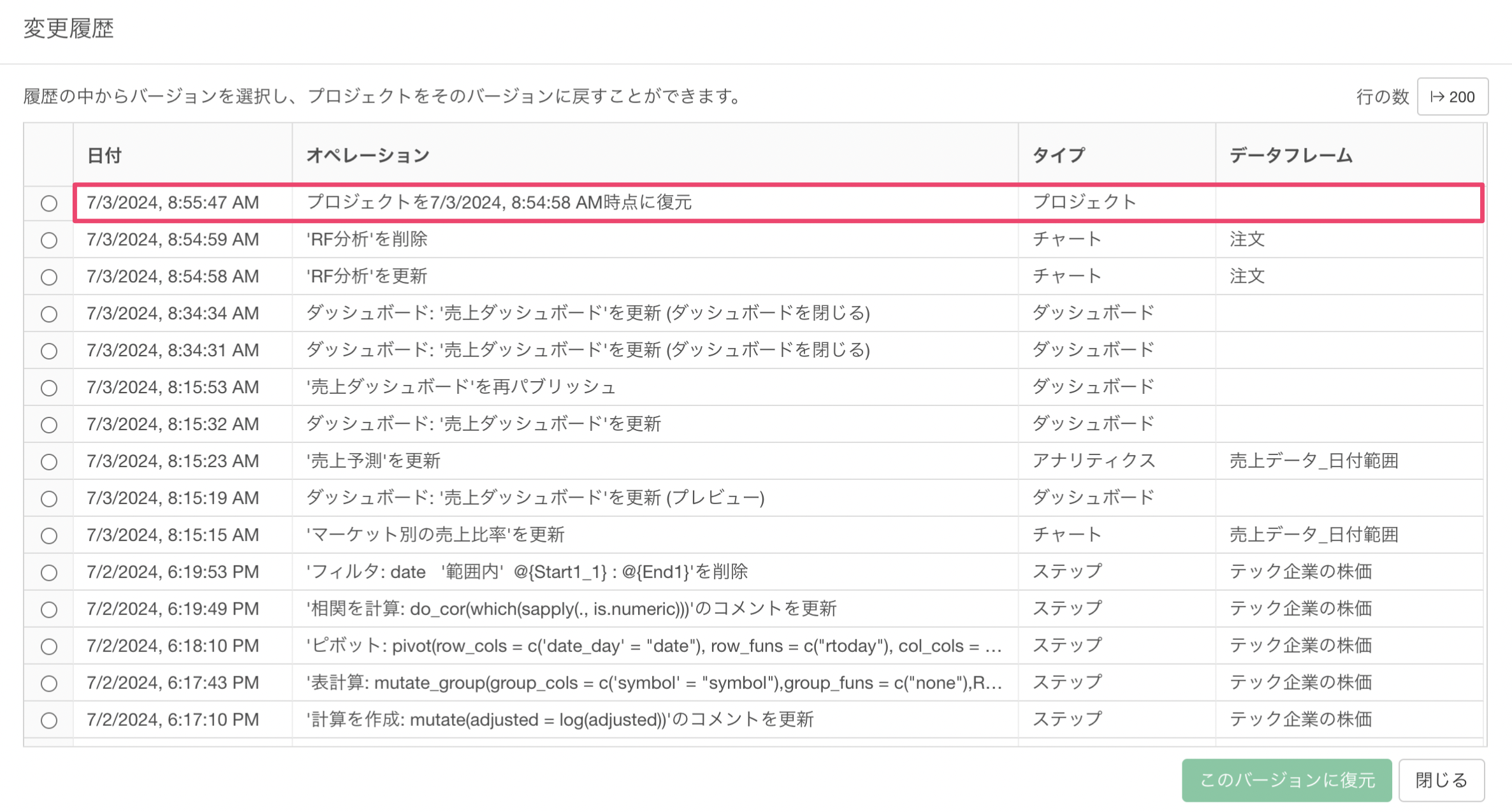Click date cell 7/3/2024, 8:54:59 AM

173,240
